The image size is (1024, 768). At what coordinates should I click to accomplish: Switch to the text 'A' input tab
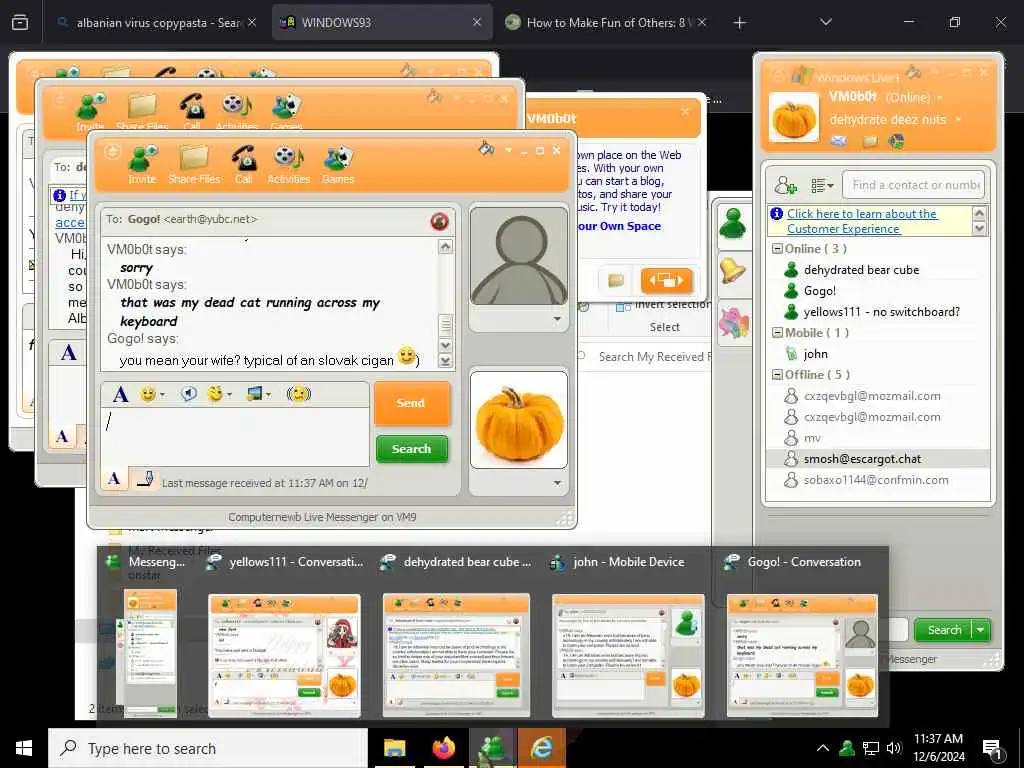[114, 479]
